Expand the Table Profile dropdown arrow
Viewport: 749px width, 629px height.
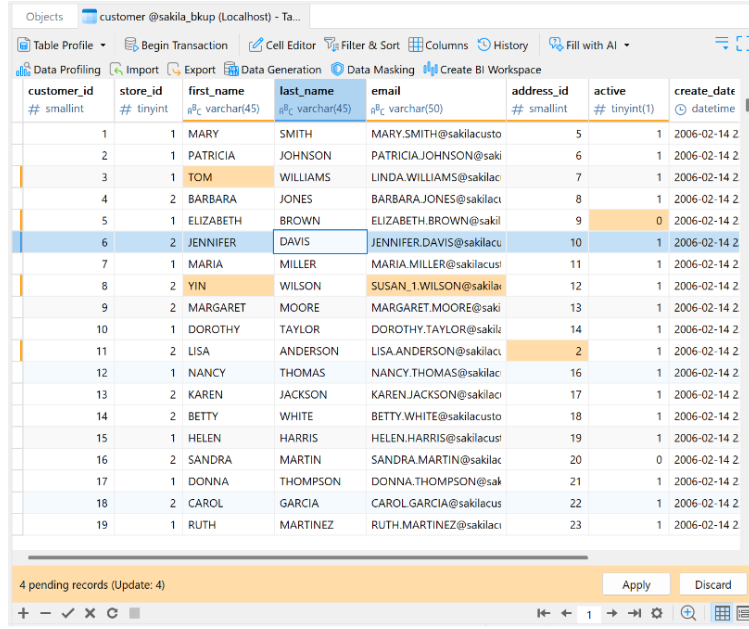[103, 45]
